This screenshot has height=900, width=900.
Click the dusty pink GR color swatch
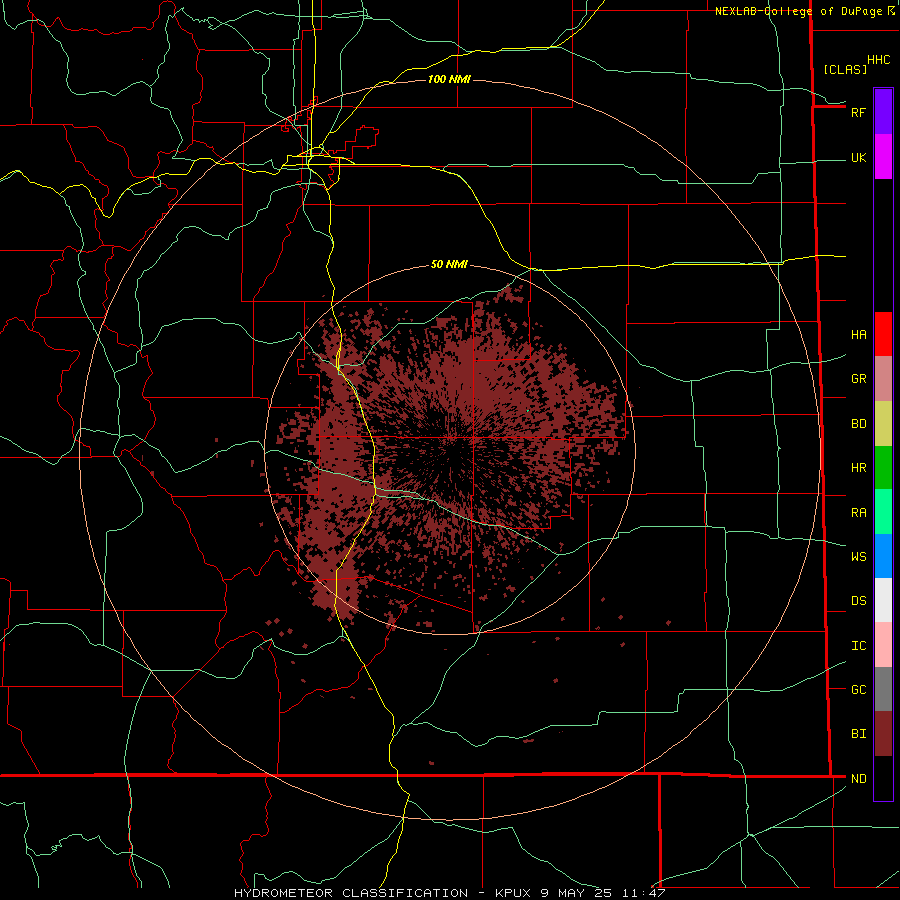point(883,379)
